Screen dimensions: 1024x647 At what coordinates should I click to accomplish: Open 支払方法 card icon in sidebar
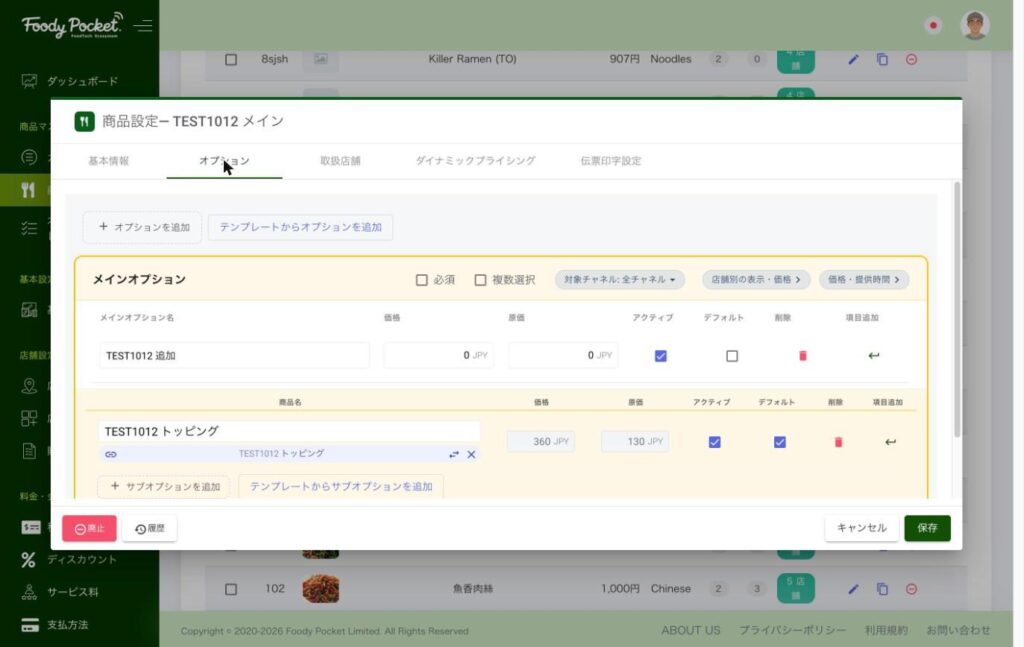30,625
